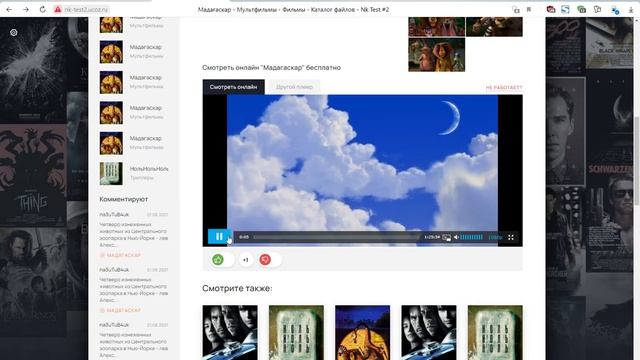Click the downloads arrow icon in the toolbar
This screenshot has width=640, height=360.
[631, 9]
